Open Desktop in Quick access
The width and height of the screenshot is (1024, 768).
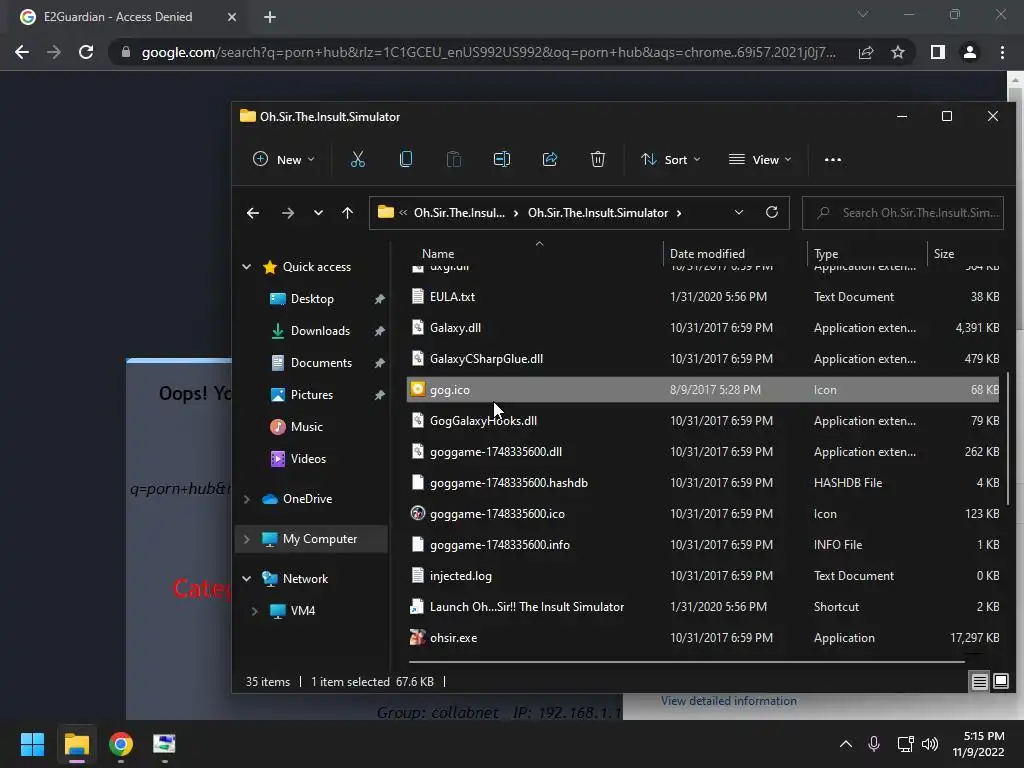[x=312, y=298]
